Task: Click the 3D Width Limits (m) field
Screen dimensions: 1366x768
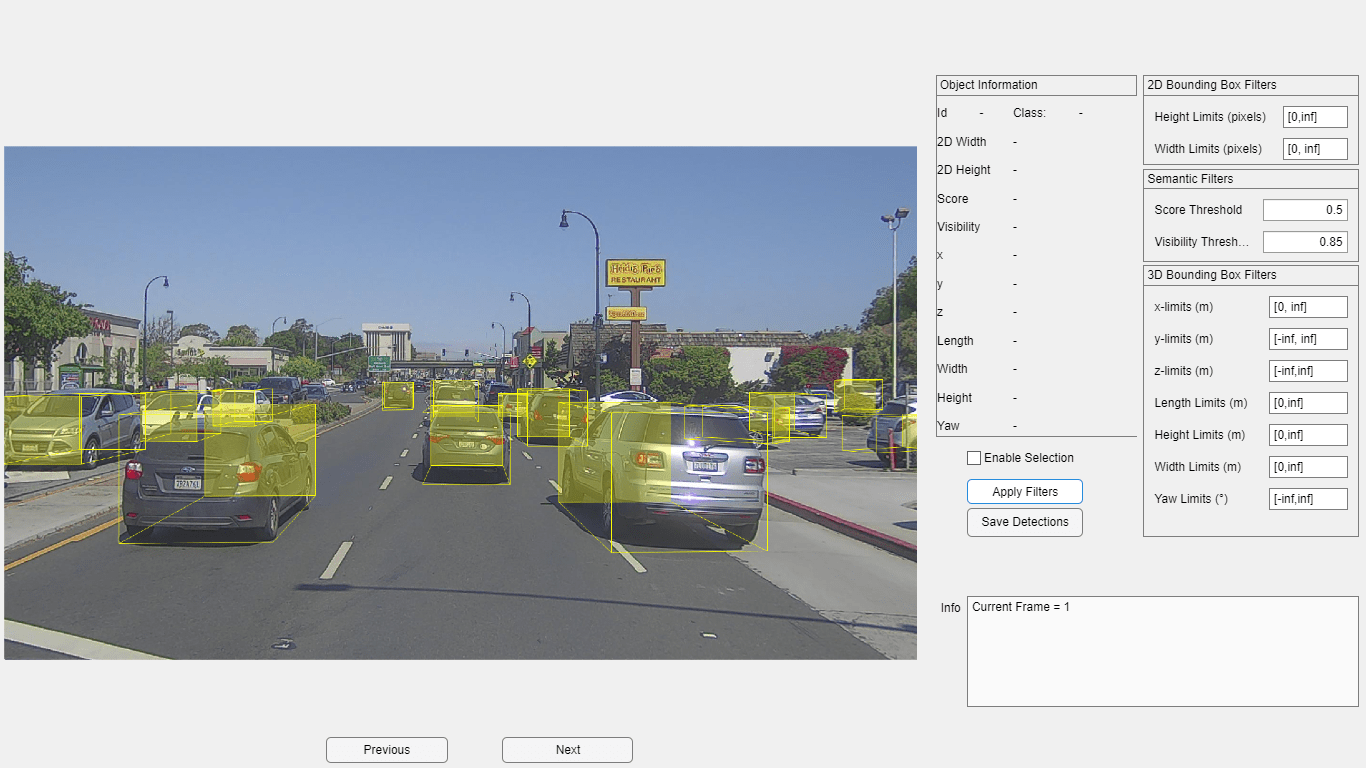Action: coord(1308,467)
